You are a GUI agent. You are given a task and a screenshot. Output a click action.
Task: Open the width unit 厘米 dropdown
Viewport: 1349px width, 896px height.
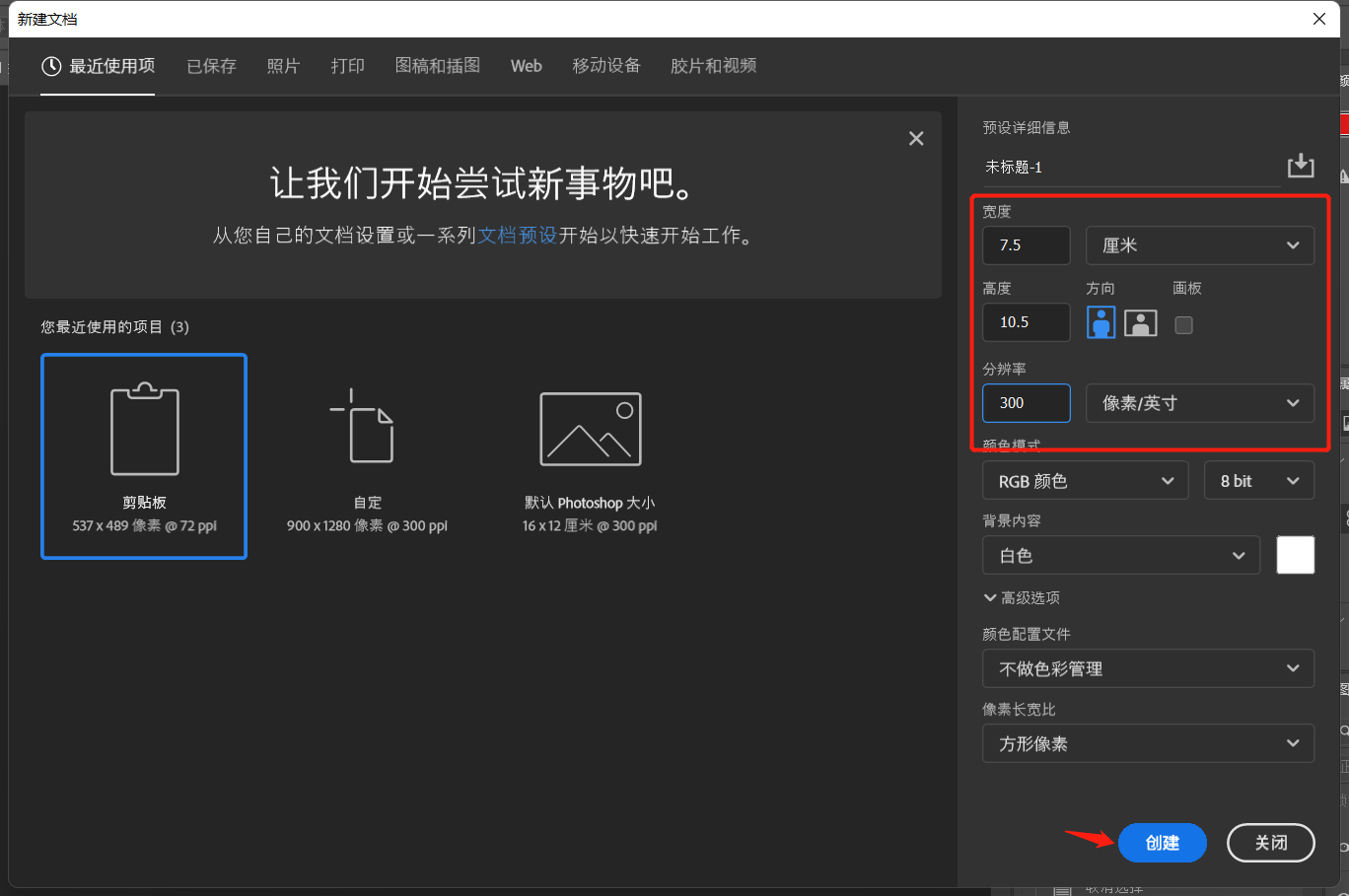pos(1199,245)
